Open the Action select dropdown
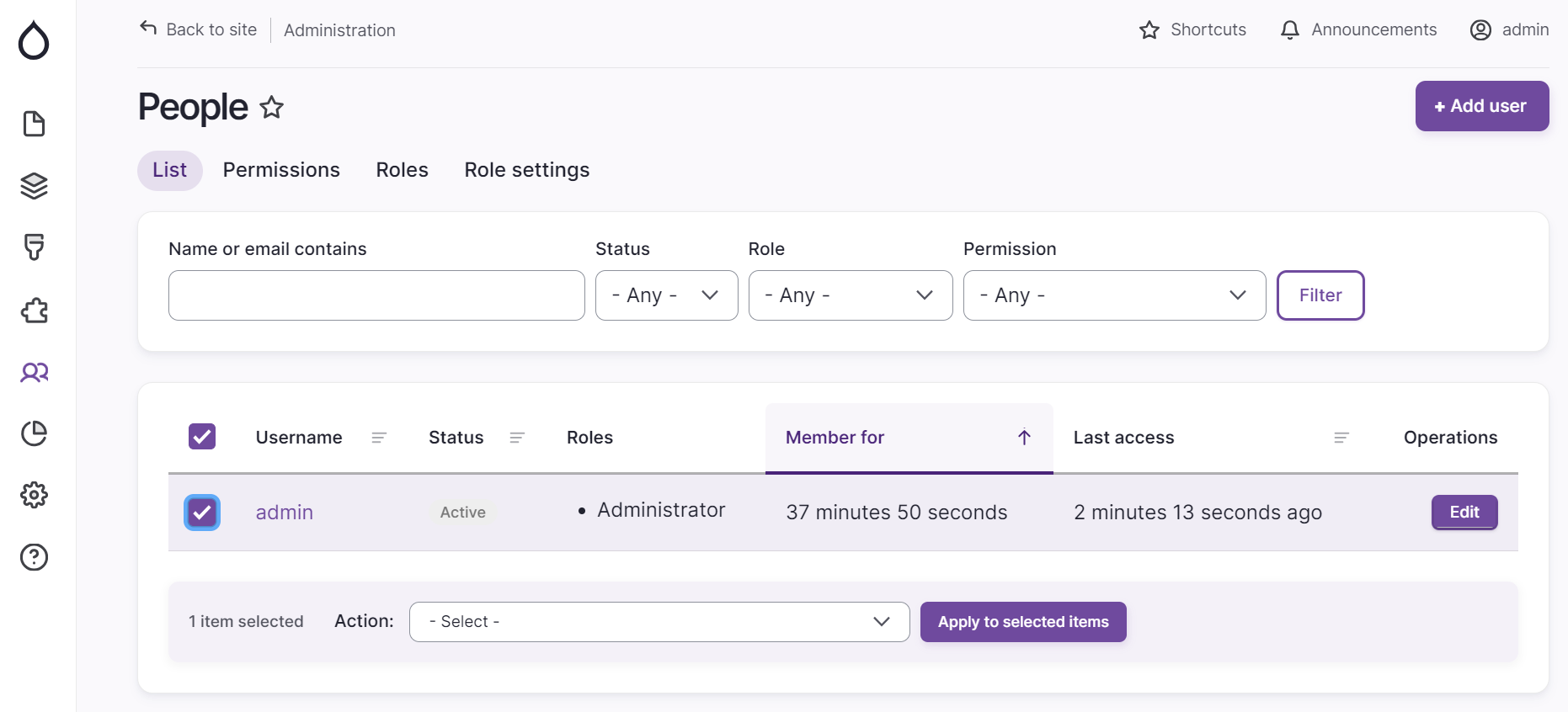The height and width of the screenshot is (712, 1568). point(659,622)
